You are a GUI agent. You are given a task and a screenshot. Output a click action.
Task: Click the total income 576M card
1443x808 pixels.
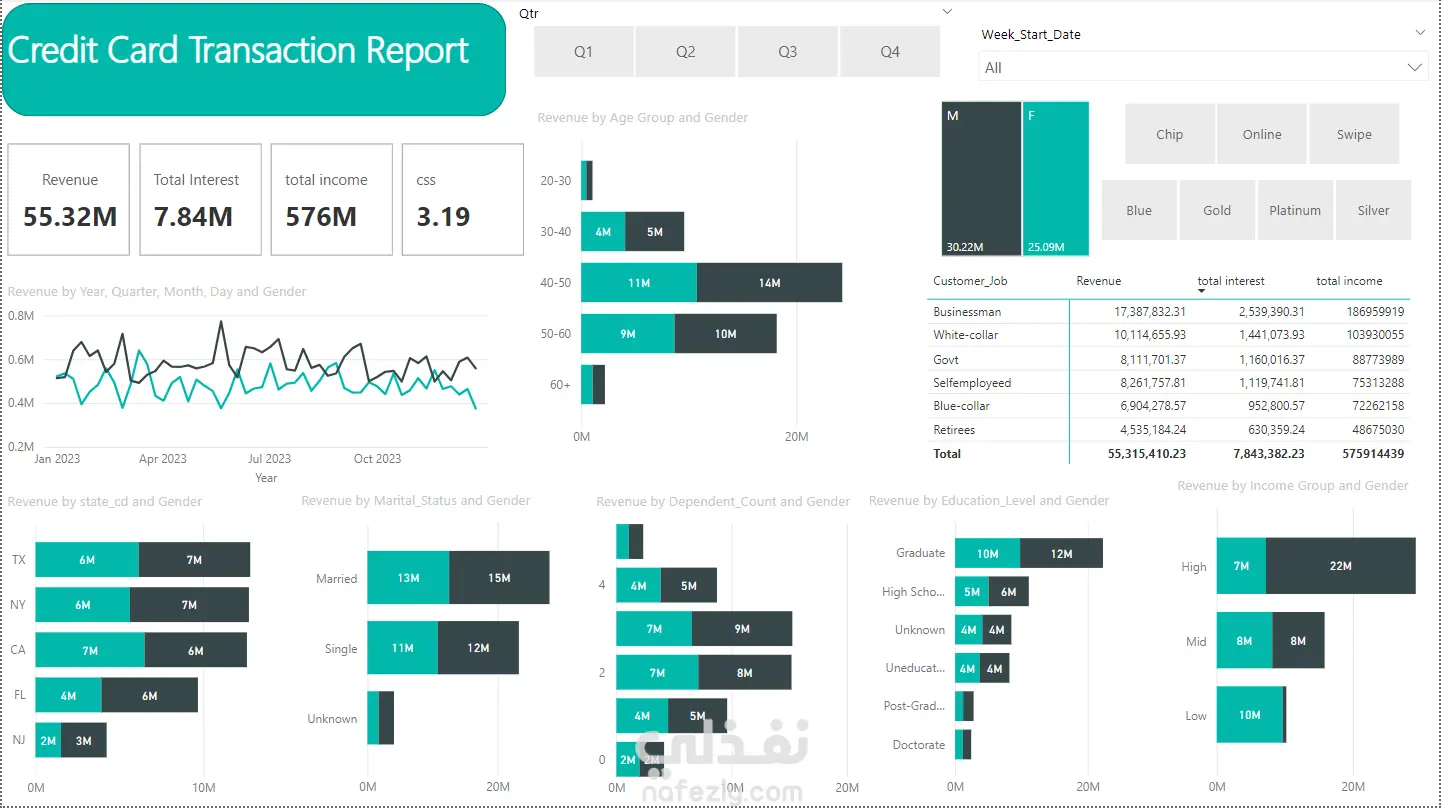331,199
